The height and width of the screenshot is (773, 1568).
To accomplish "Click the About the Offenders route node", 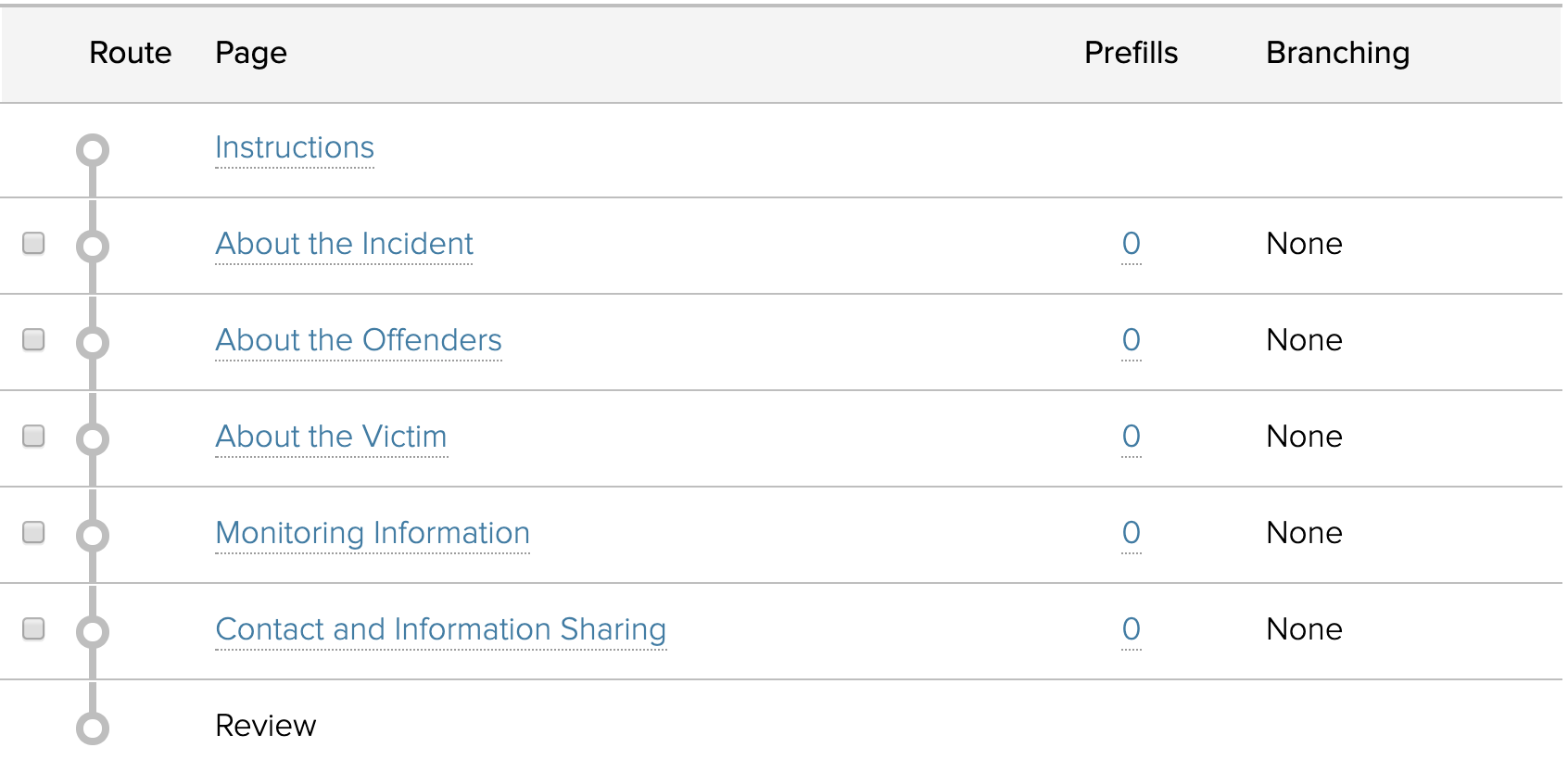I will (93, 342).
